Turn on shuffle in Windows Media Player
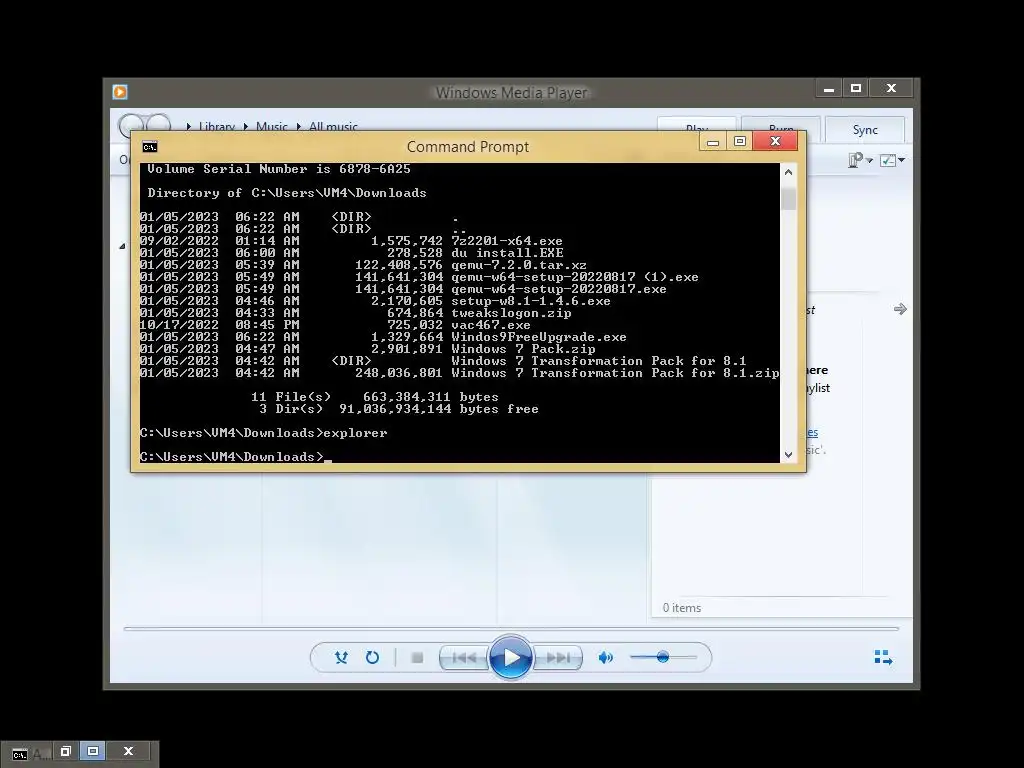1024x768 pixels. pyautogui.click(x=341, y=658)
